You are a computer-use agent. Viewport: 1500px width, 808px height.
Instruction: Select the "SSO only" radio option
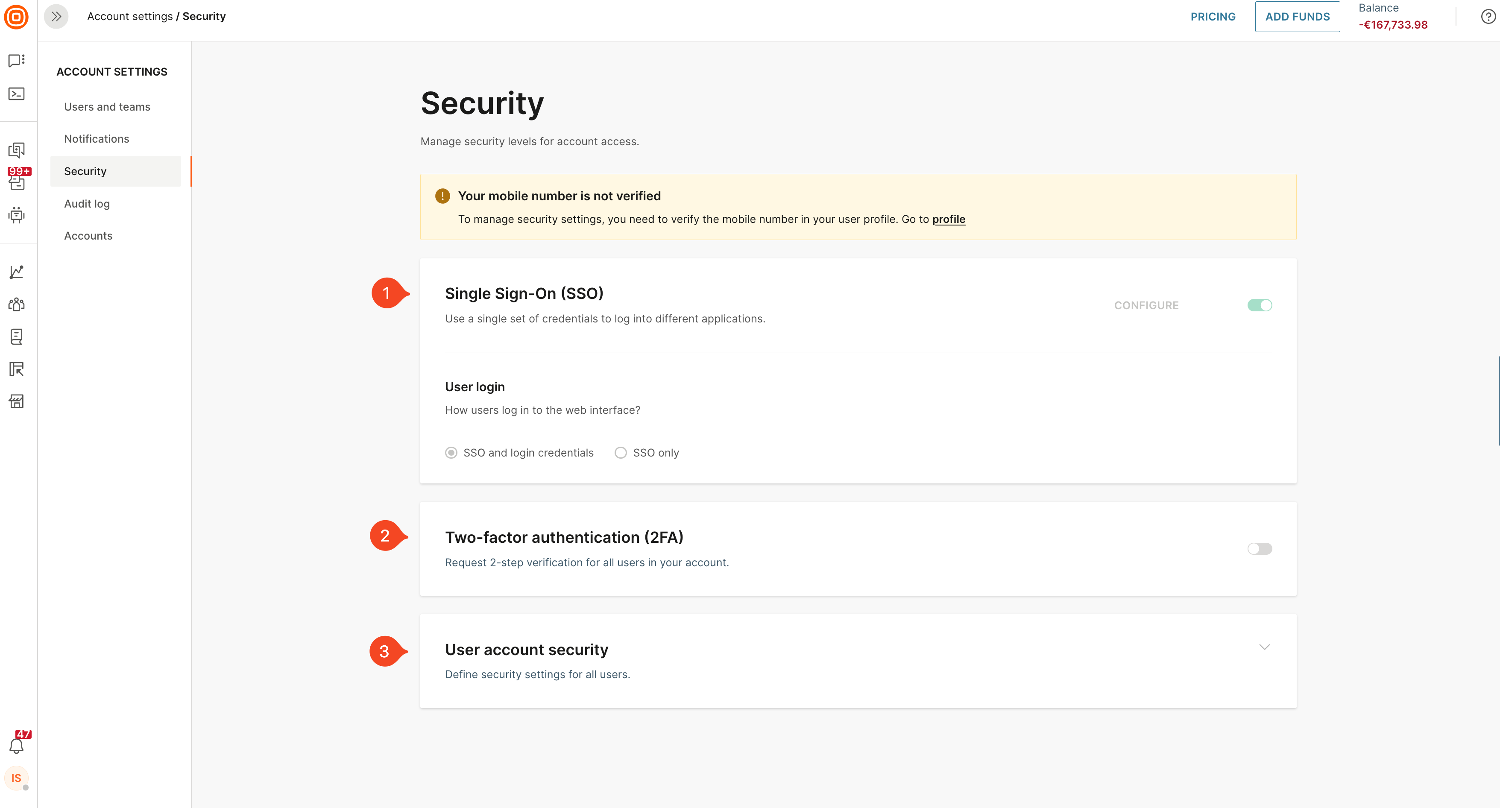(621, 453)
